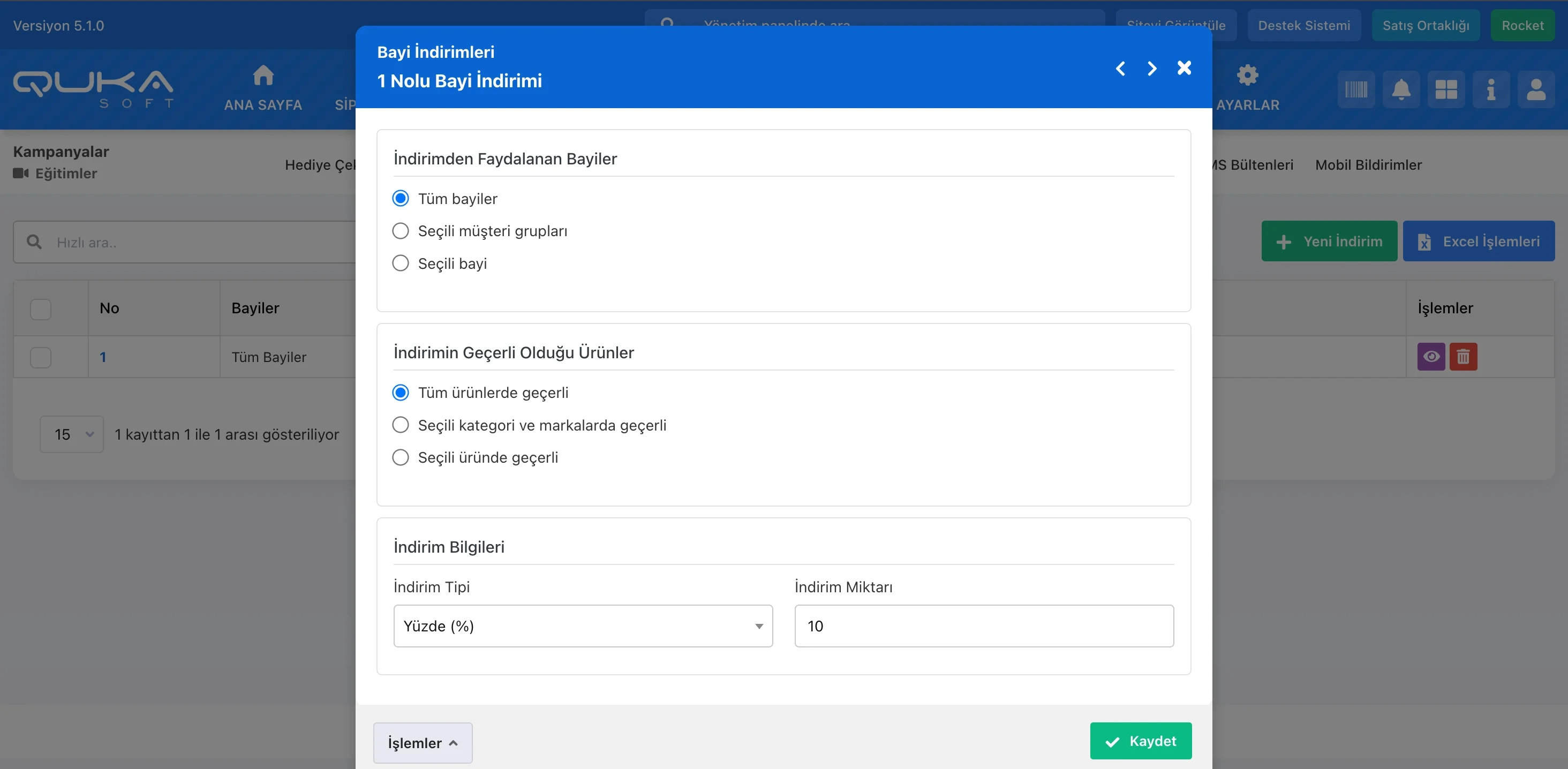Click the green Kaydet button
This screenshot has width=1568, height=769.
[x=1140, y=741]
